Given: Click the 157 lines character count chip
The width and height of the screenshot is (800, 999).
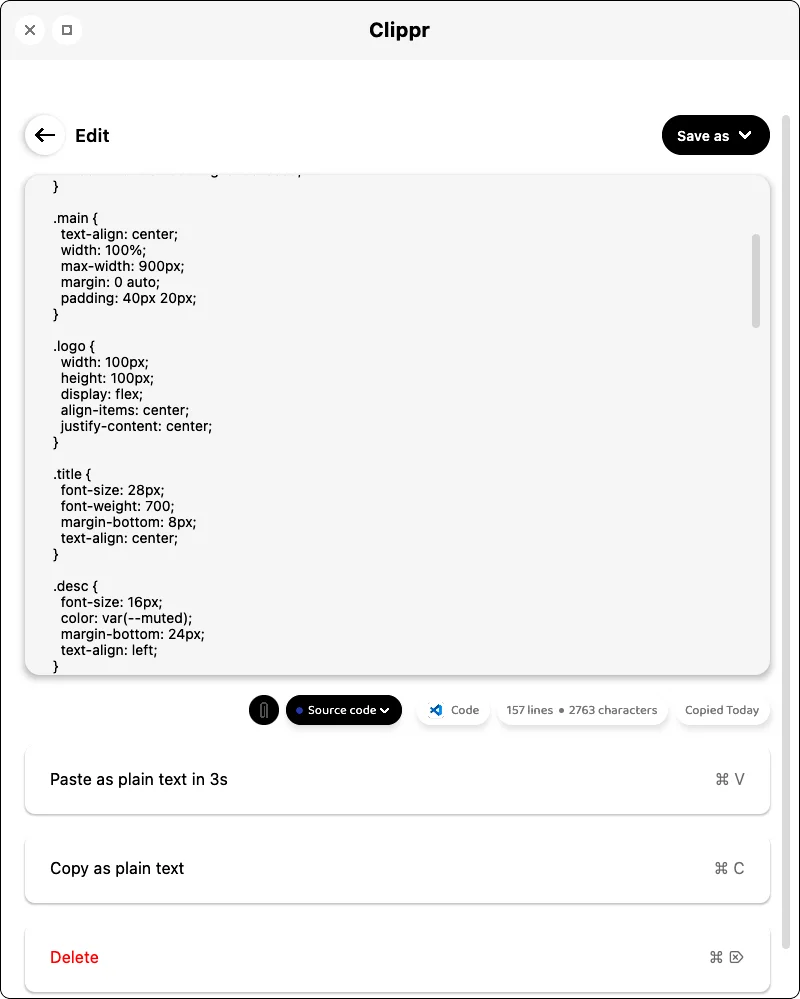Looking at the screenshot, I should pos(581,710).
